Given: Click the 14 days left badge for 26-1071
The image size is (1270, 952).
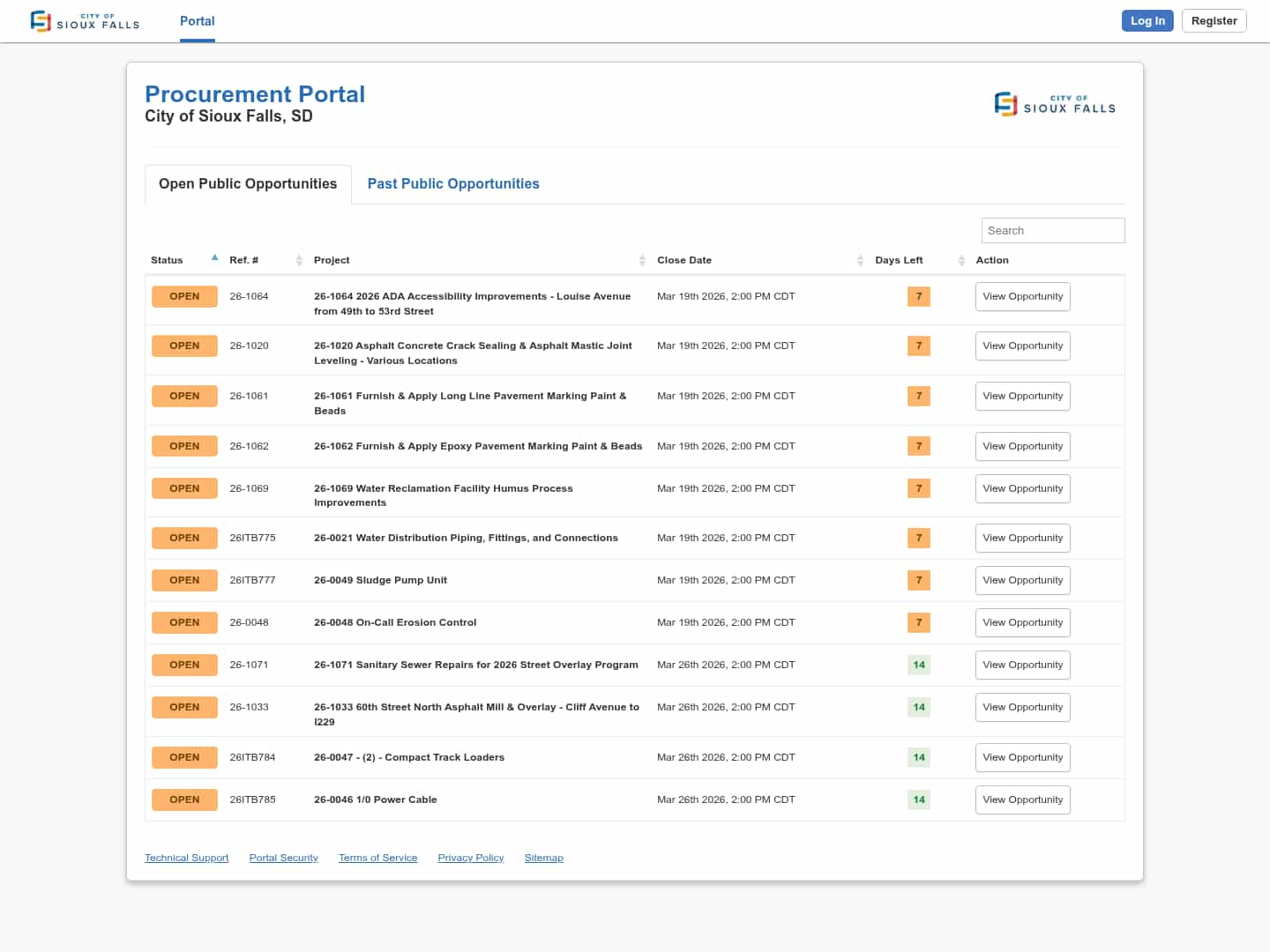Looking at the screenshot, I should coord(918,666).
